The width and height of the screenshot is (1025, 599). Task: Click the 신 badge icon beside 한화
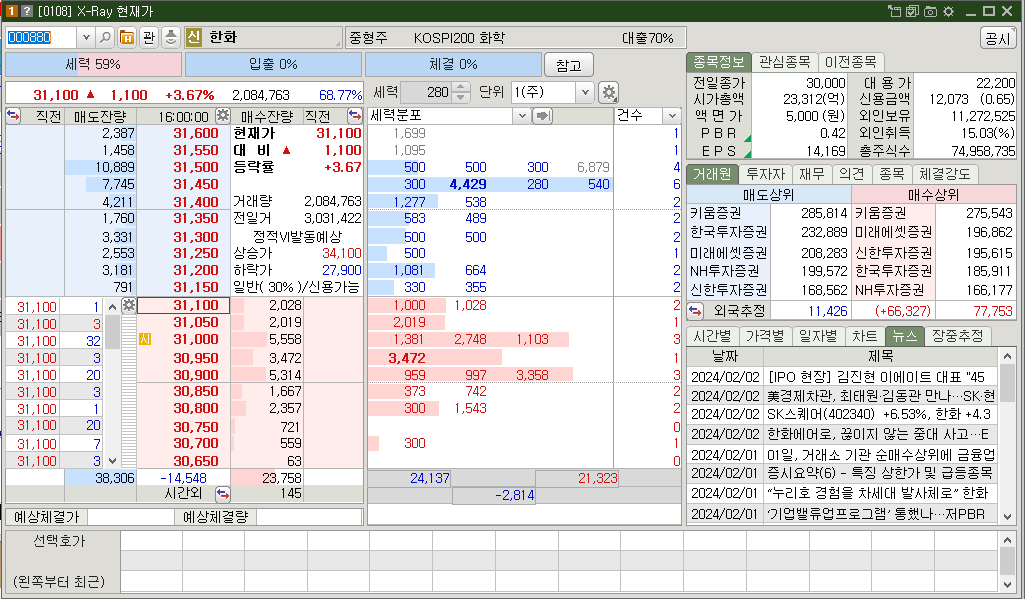(194, 39)
